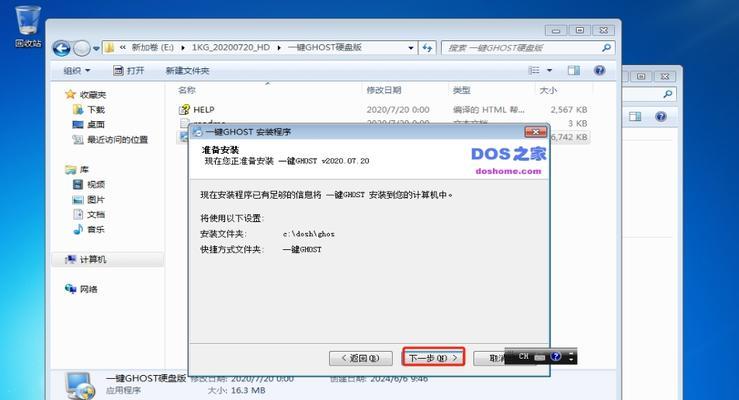The image size is (739, 400).
Task: Open the recent locations dropdown arrow
Action: tap(96, 48)
